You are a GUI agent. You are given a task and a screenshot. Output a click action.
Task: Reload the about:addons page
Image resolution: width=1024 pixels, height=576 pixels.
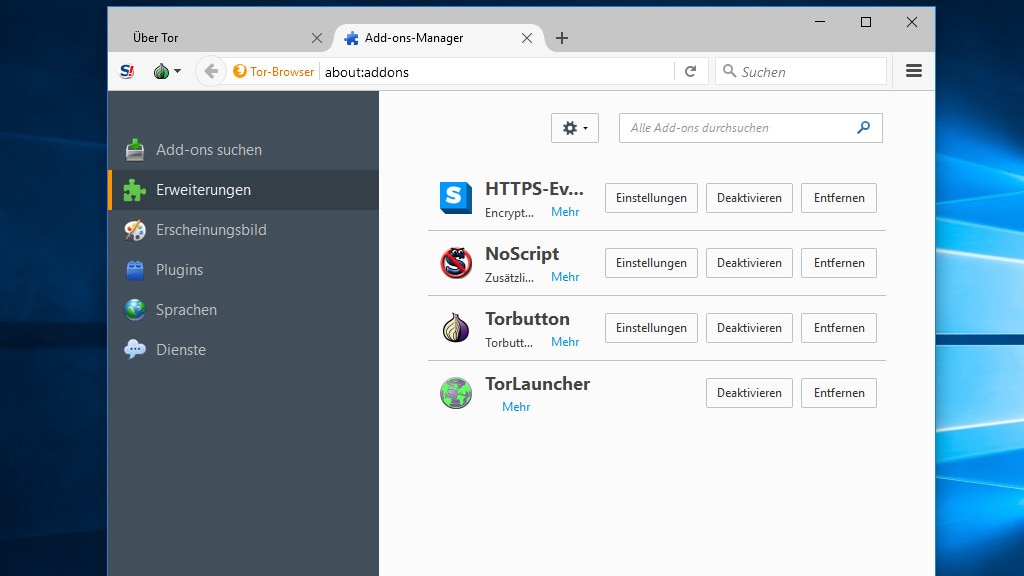click(690, 71)
